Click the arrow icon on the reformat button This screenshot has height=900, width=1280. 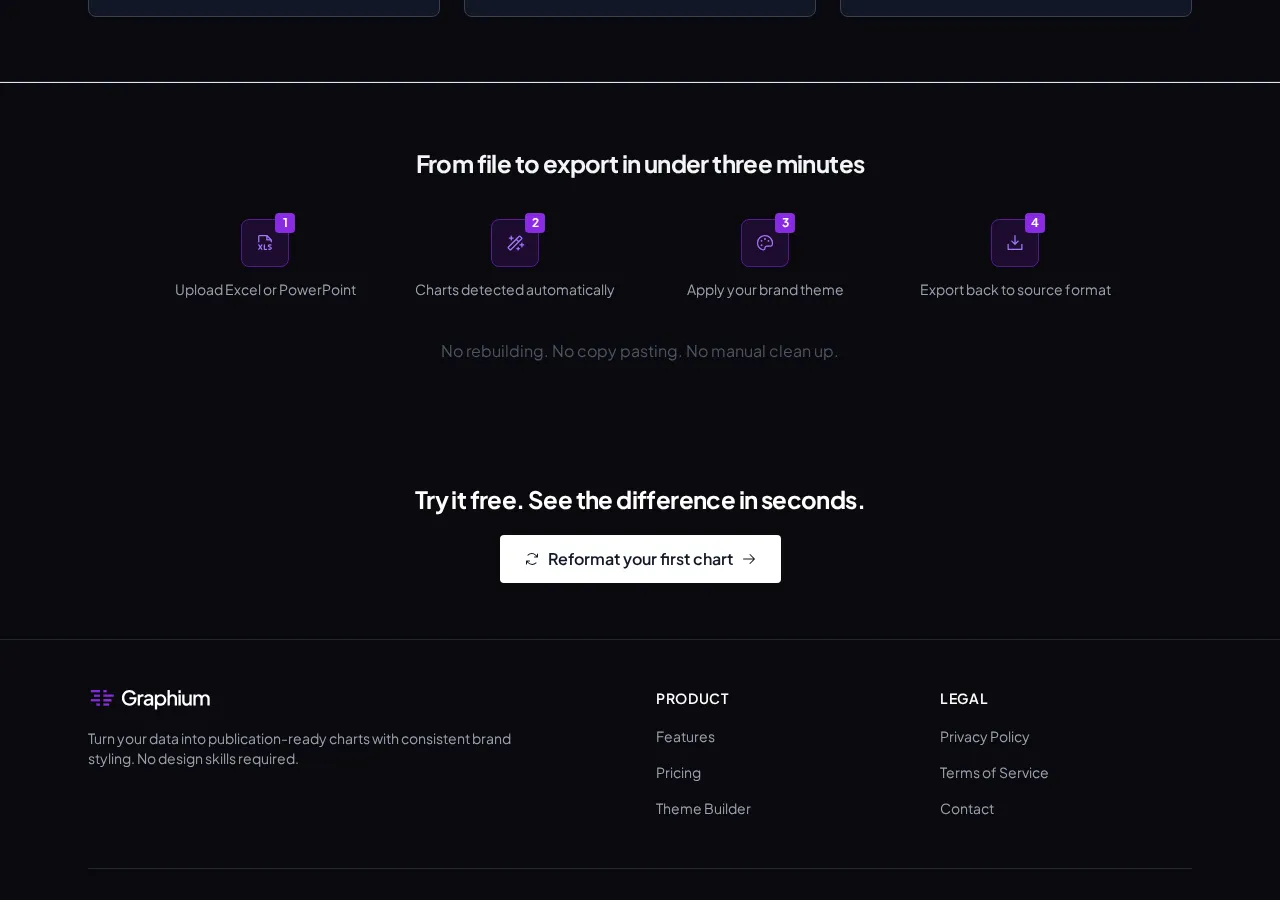pyautogui.click(x=749, y=559)
